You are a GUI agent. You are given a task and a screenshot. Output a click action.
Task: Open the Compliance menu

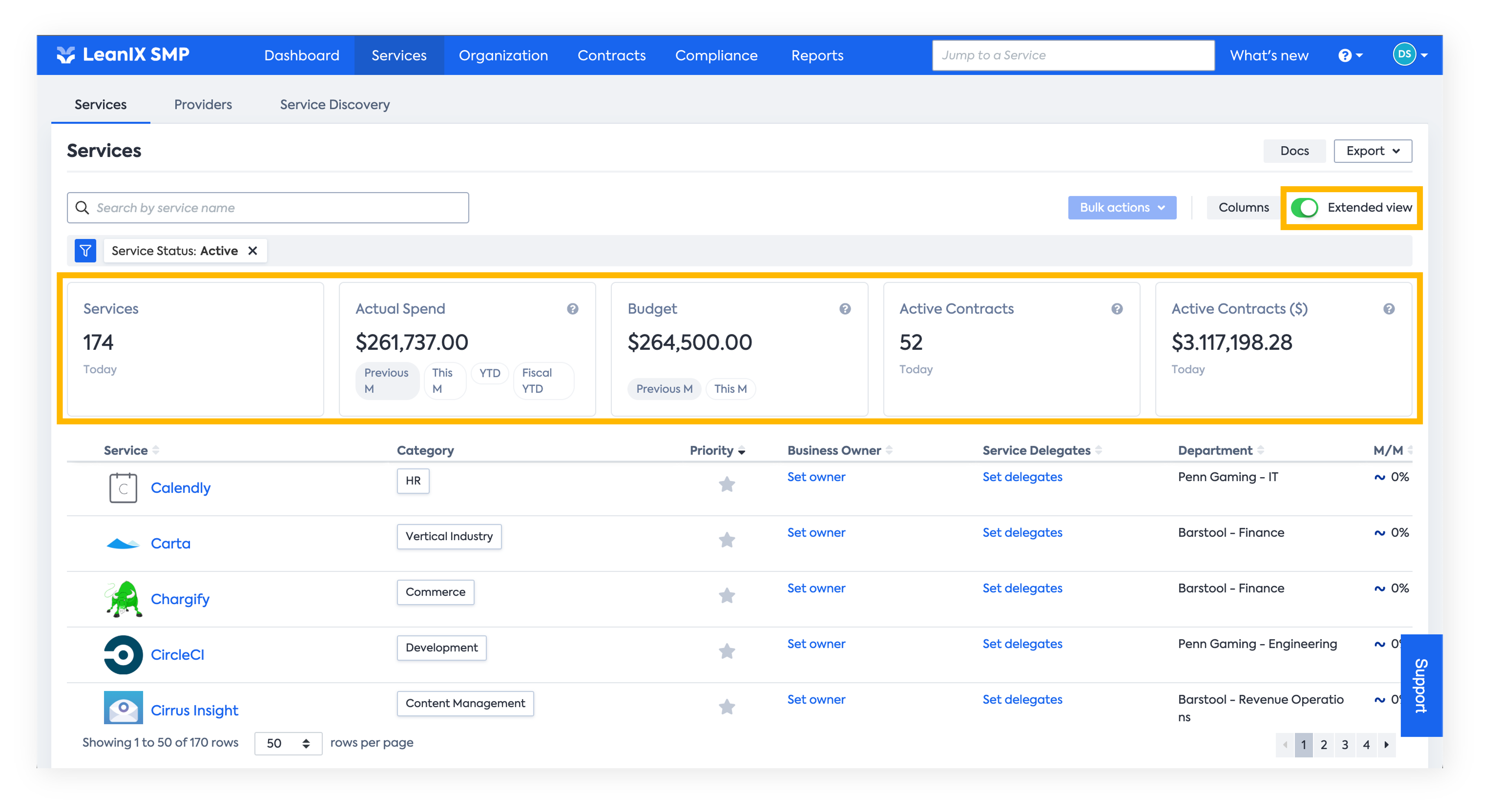[716, 55]
